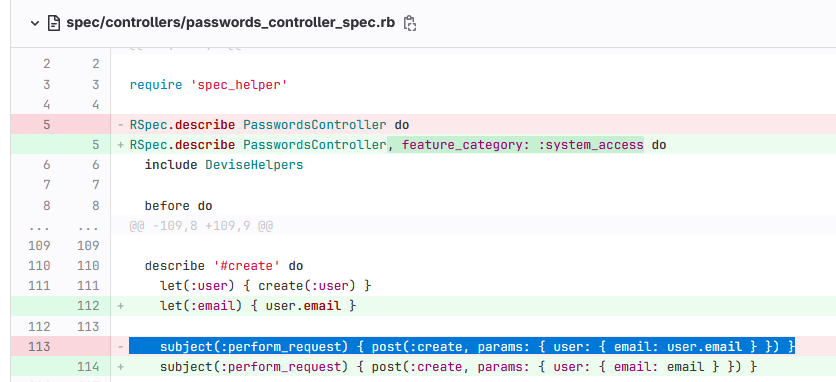Click new line number 112 for let(:email)
This screenshot has height=382, width=836.
pyautogui.click(x=88, y=306)
